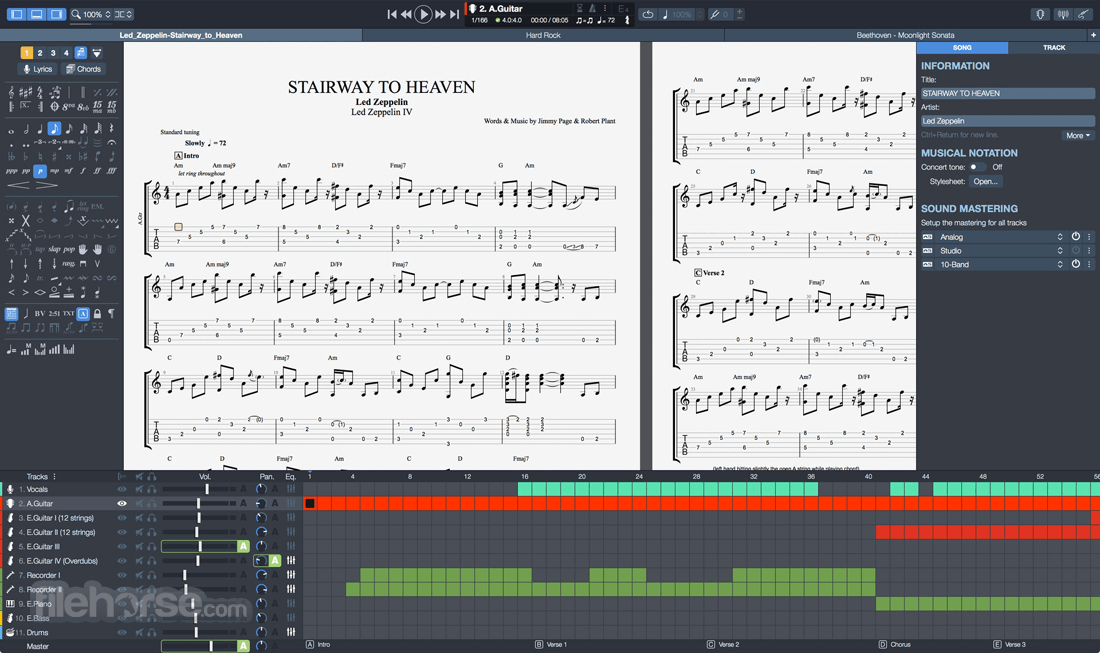Open options for the Analog effect

[1089, 236]
